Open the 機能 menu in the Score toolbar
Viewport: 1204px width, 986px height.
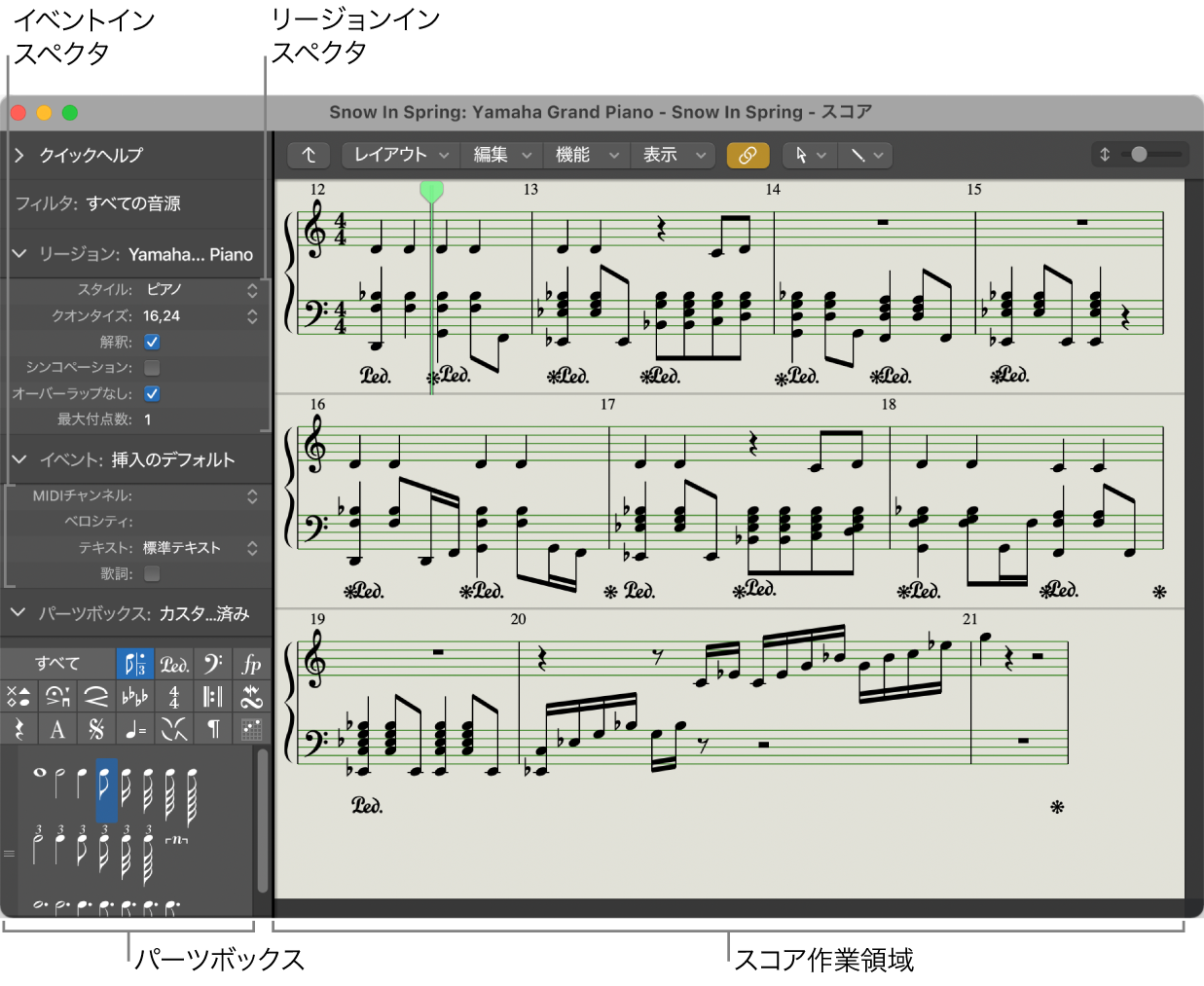pos(585,155)
